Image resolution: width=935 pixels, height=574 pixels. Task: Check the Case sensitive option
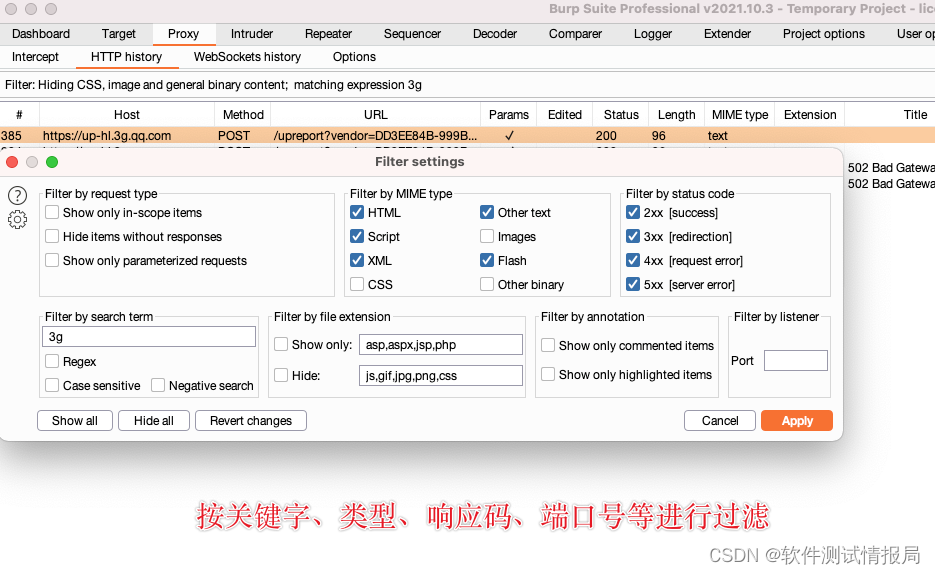(x=52, y=386)
